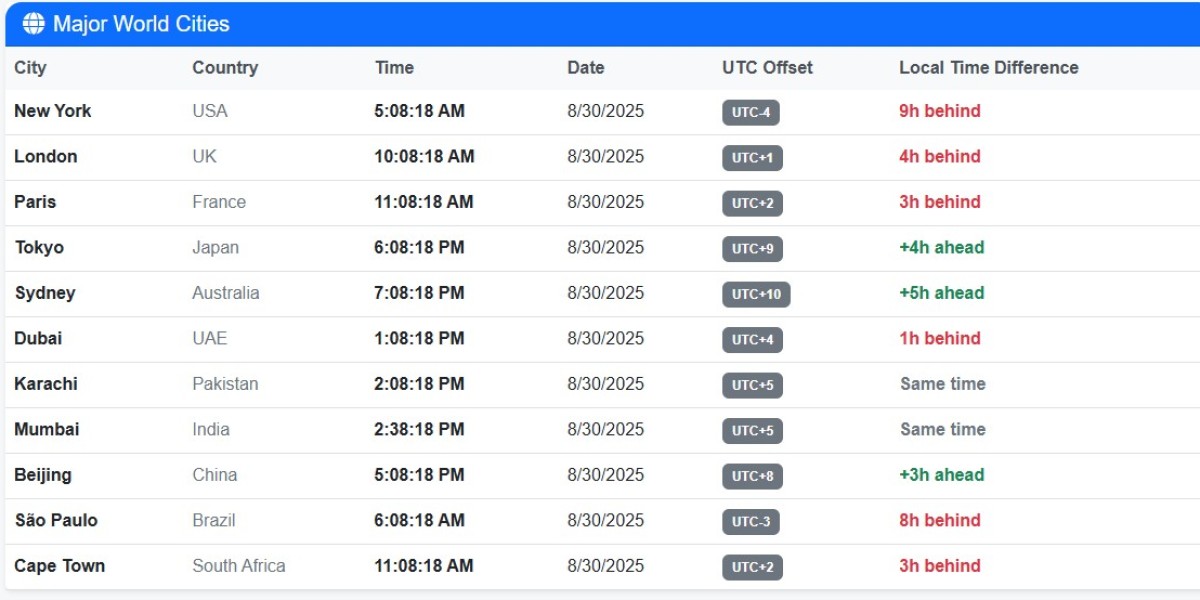The width and height of the screenshot is (1200, 600).
Task: Click the Dubai city name
Action: [36, 339]
